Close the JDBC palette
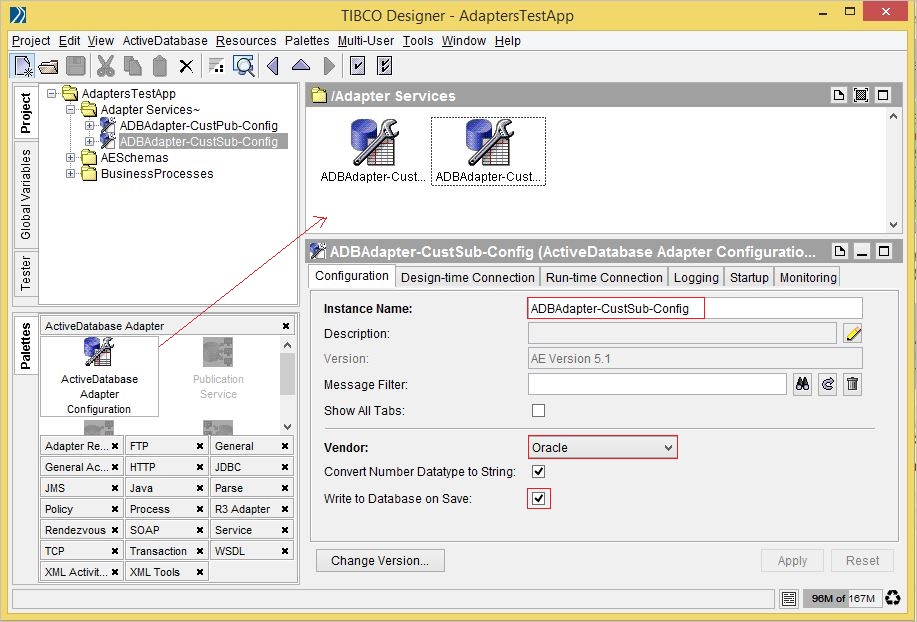This screenshot has width=917, height=622. 285,467
